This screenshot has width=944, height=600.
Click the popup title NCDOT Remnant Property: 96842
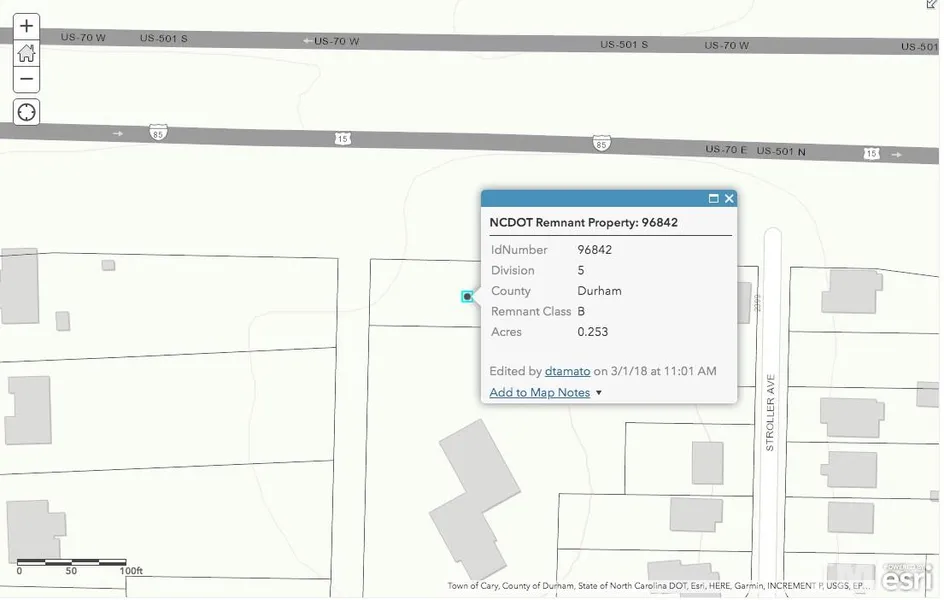(x=583, y=223)
